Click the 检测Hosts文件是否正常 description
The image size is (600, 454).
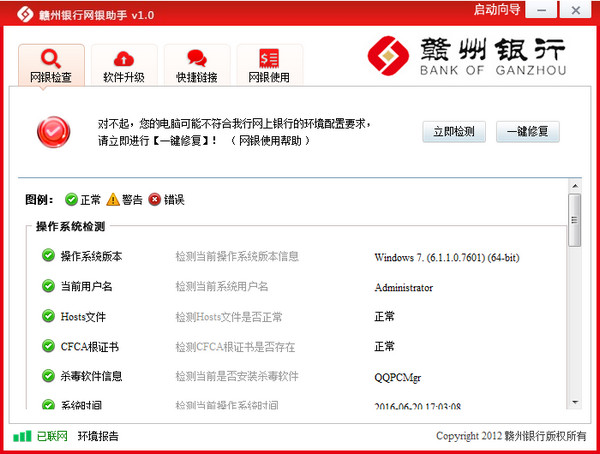(x=229, y=317)
